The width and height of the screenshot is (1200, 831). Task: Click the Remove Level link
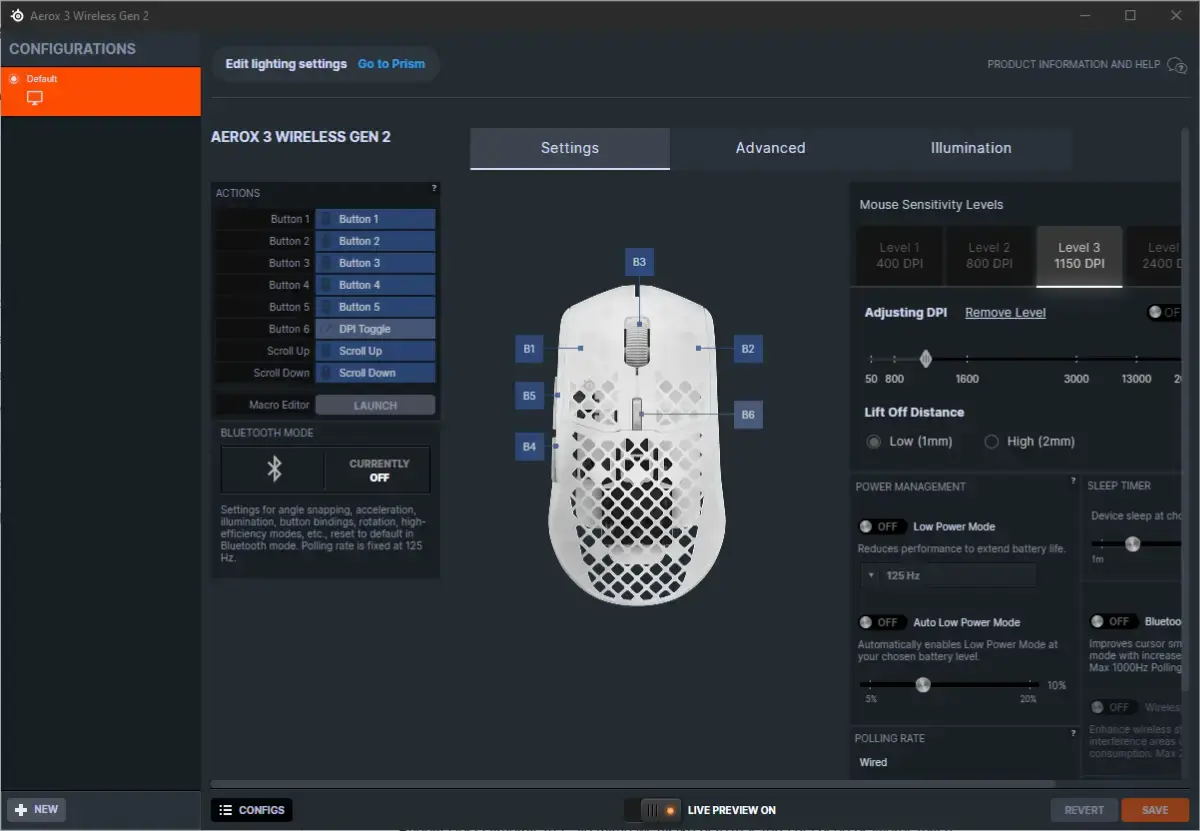[x=1005, y=313]
